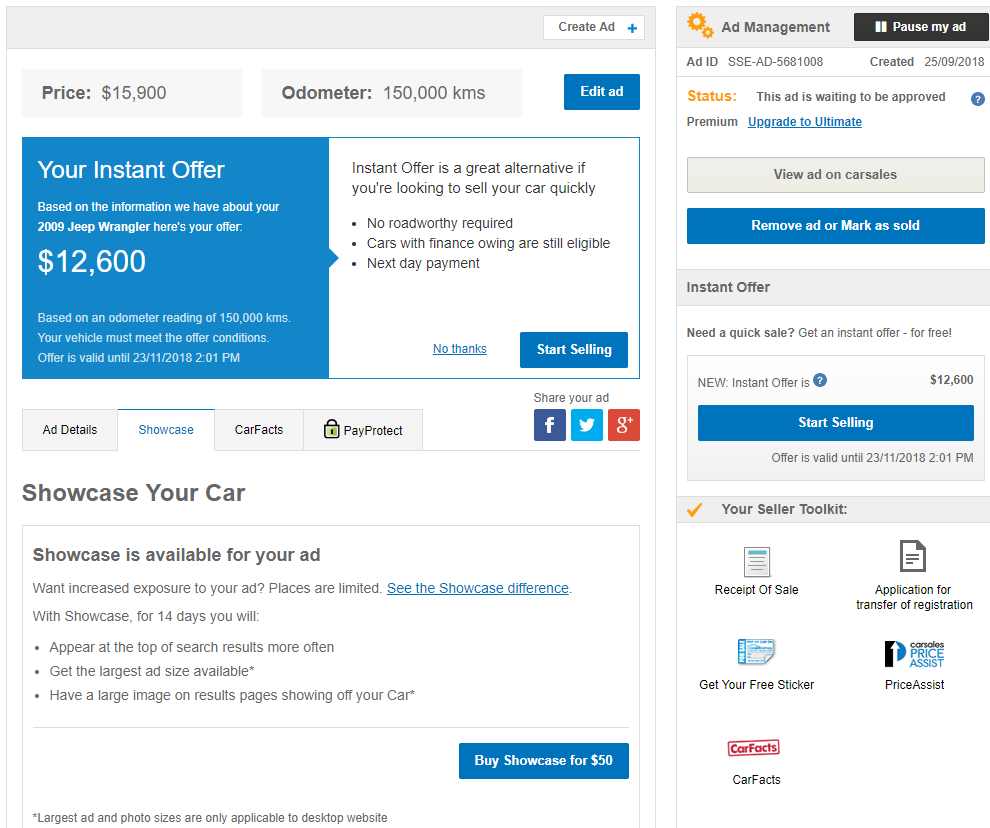Open the Receipt Of Sale document icon

[756, 561]
